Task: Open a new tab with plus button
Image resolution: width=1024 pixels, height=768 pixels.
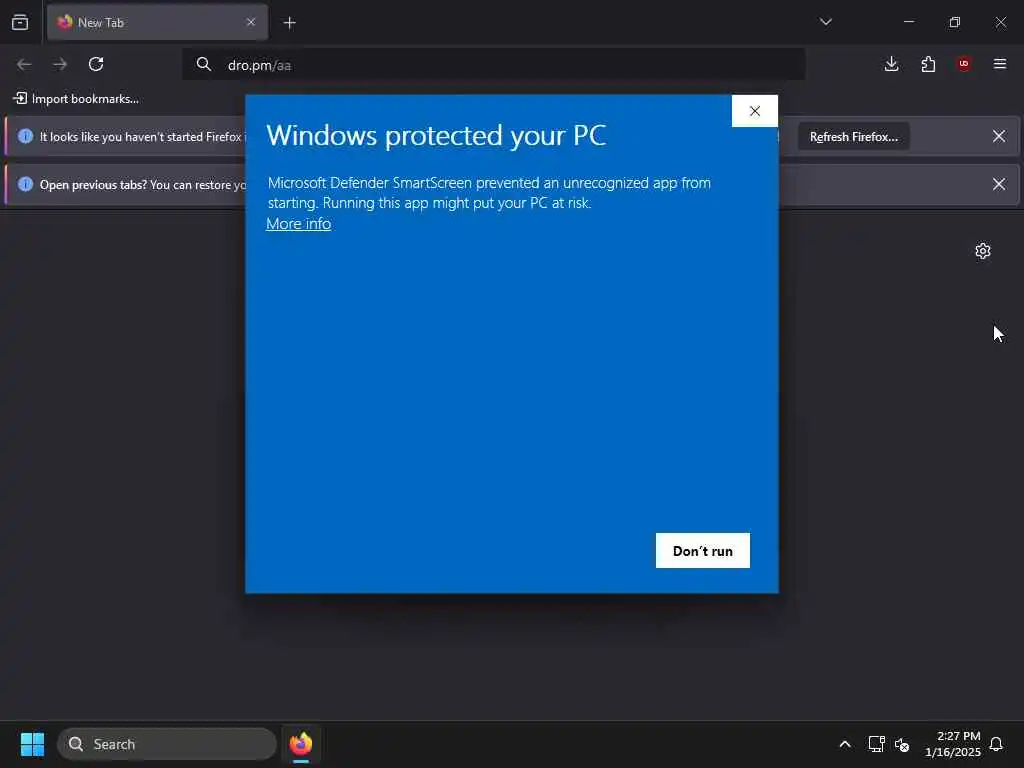Action: pos(289,23)
